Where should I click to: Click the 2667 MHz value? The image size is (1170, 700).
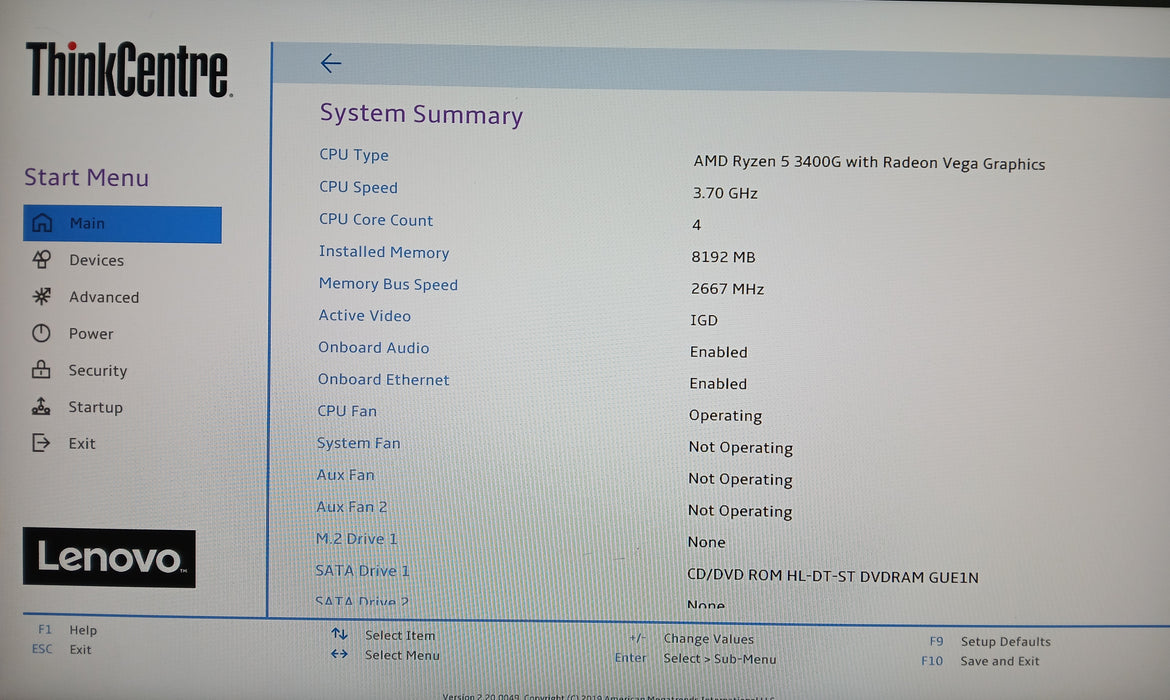[728, 289]
